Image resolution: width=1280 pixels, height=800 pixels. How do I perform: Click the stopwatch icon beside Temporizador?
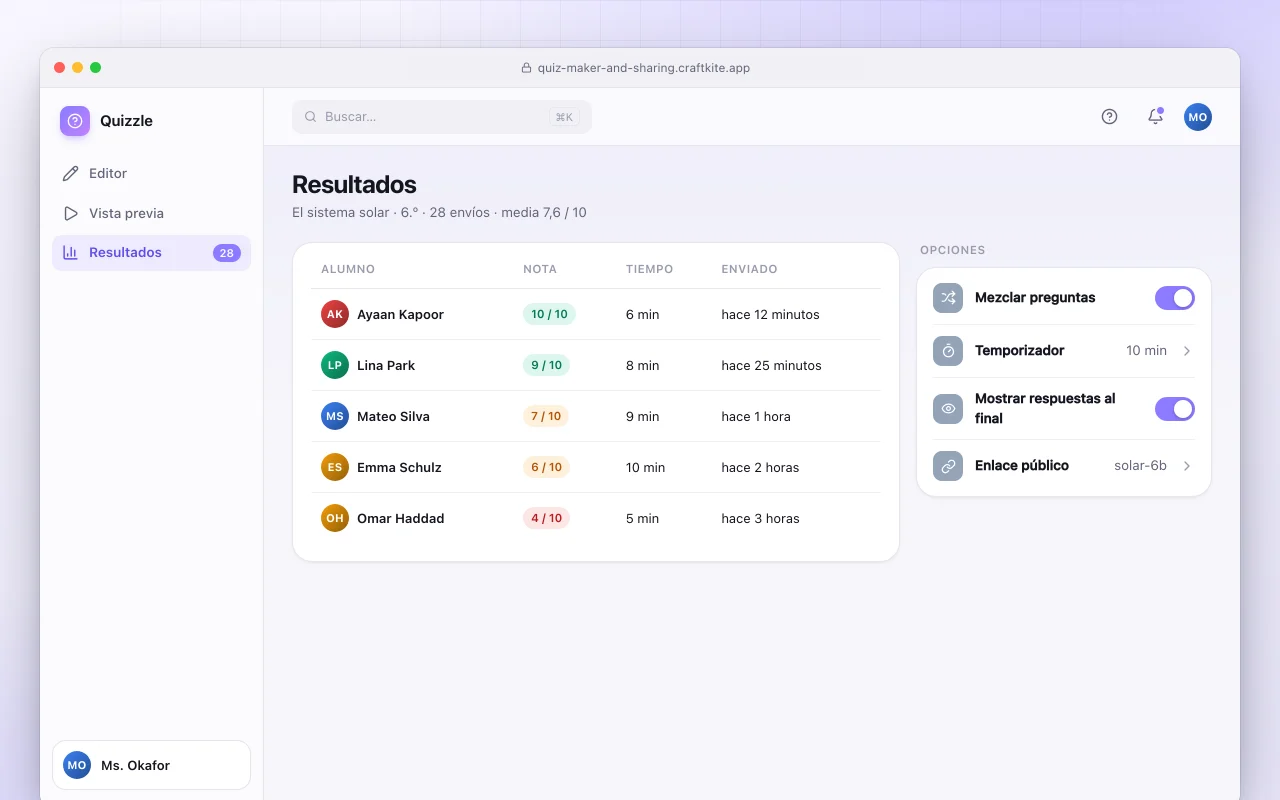coord(948,351)
